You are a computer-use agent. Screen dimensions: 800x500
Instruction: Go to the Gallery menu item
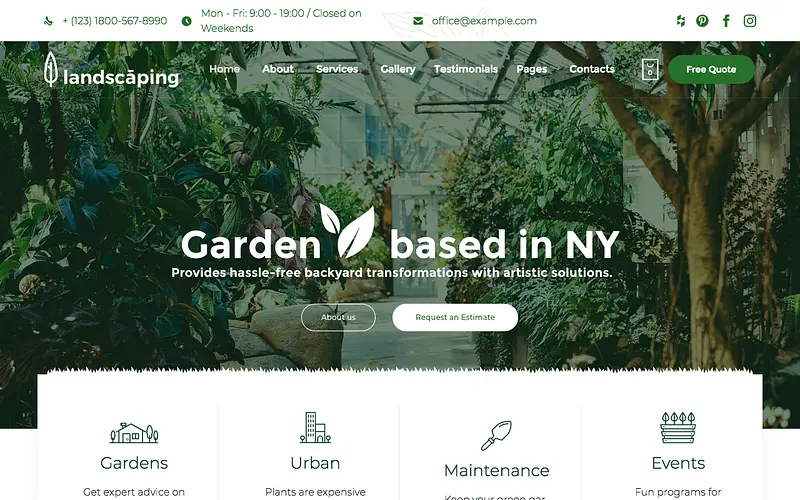coord(398,69)
